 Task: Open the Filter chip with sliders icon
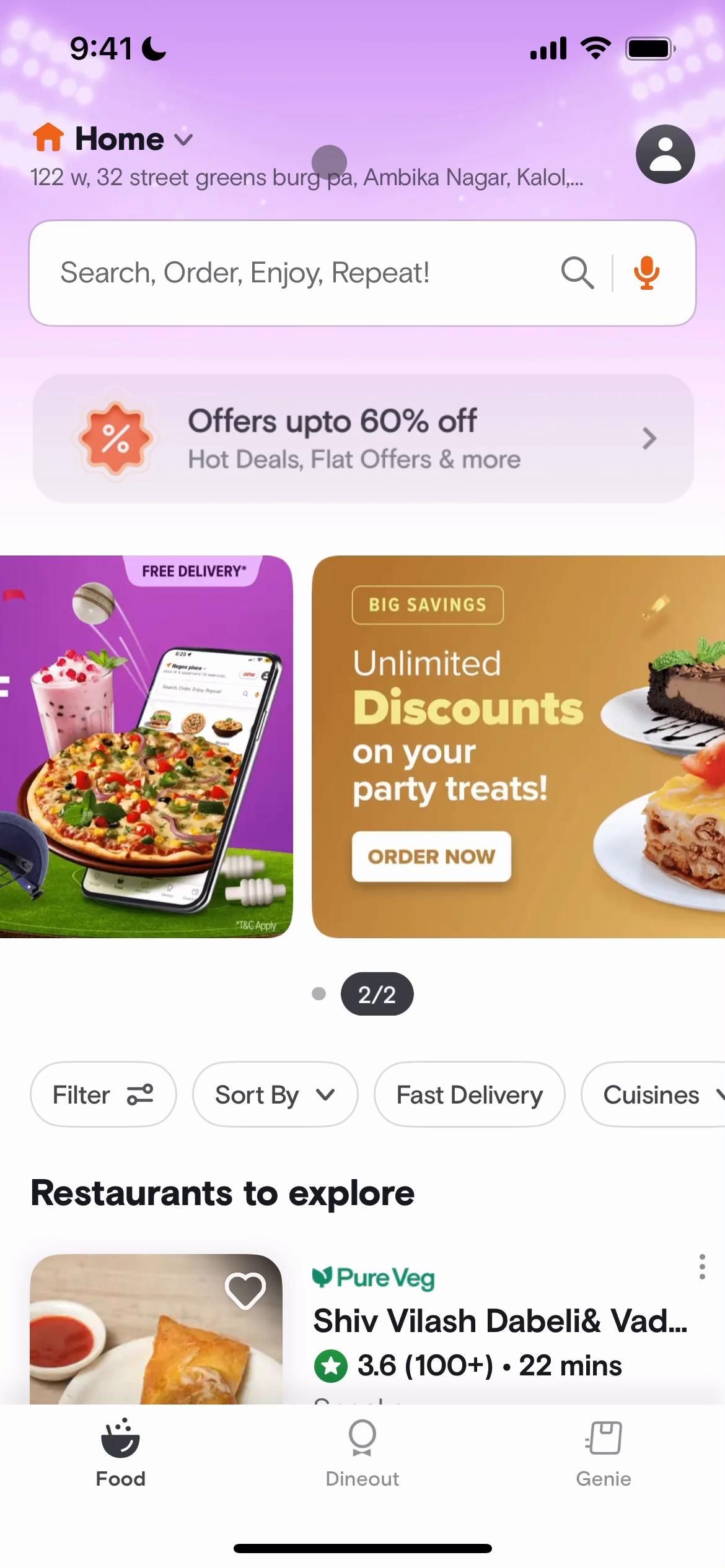[103, 1095]
